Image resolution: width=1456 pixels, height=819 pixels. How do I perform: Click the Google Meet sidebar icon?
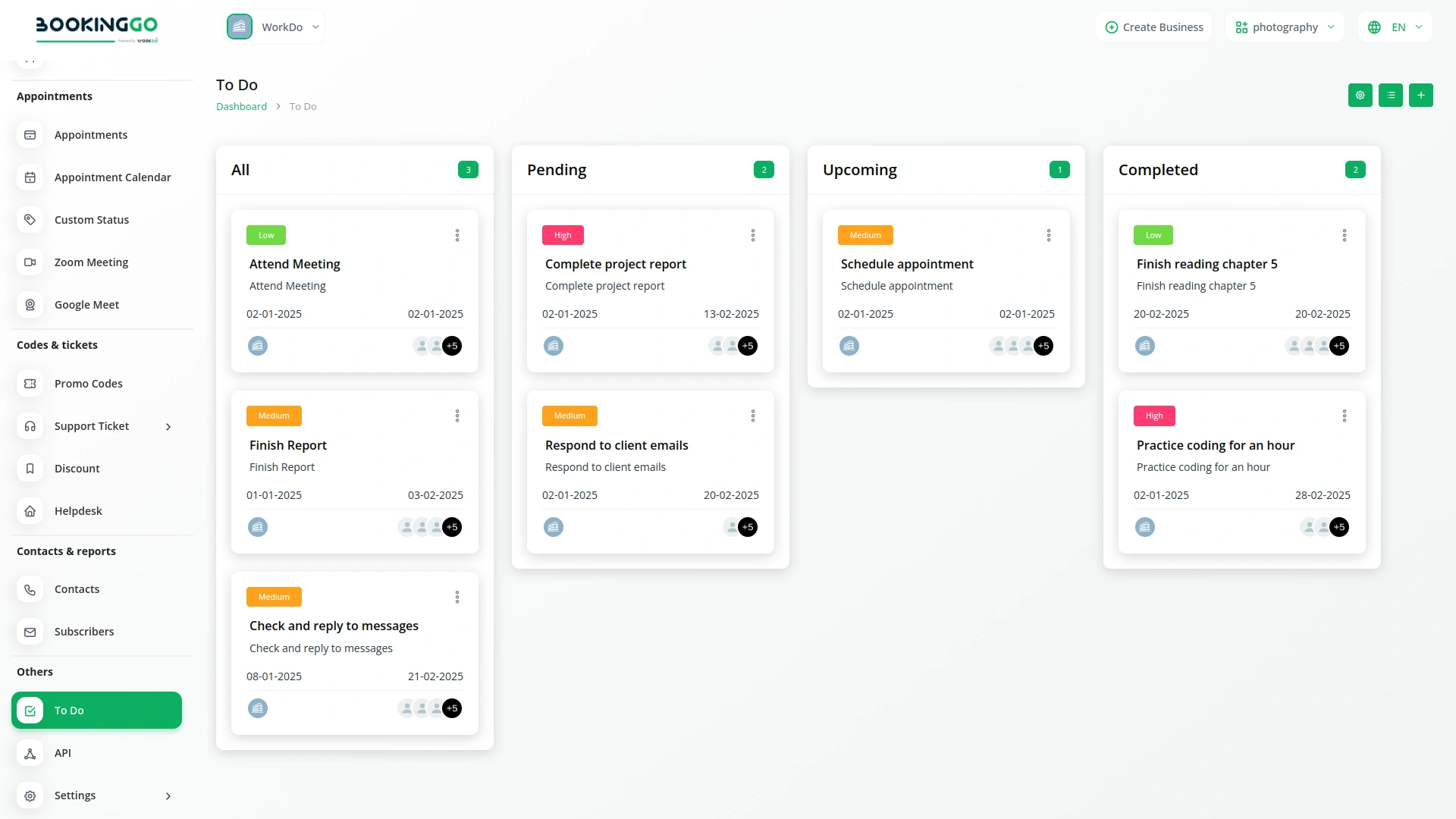[30, 304]
